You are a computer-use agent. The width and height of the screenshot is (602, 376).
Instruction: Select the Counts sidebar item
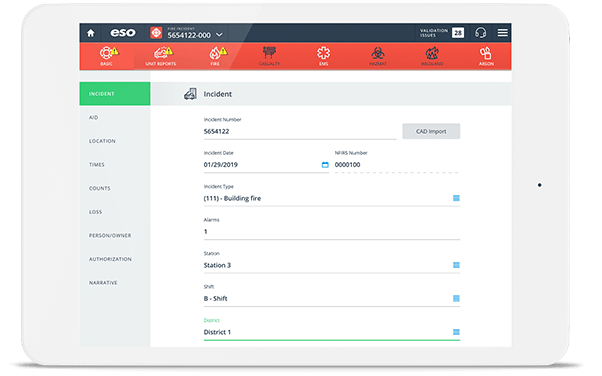tap(115, 188)
